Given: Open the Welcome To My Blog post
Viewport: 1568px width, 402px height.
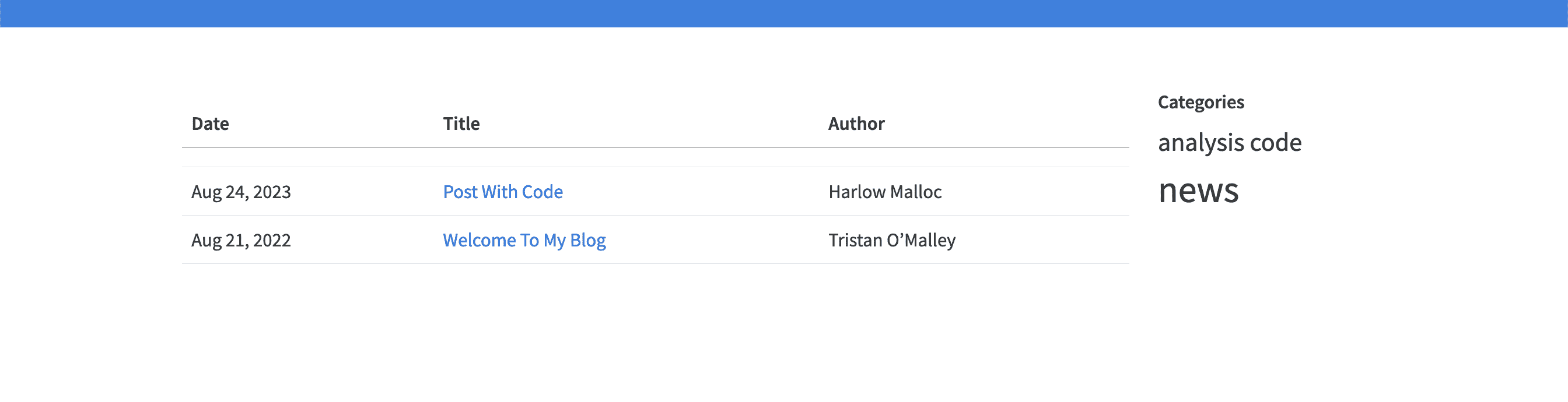Looking at the screenshot, I should click(523, 240).
